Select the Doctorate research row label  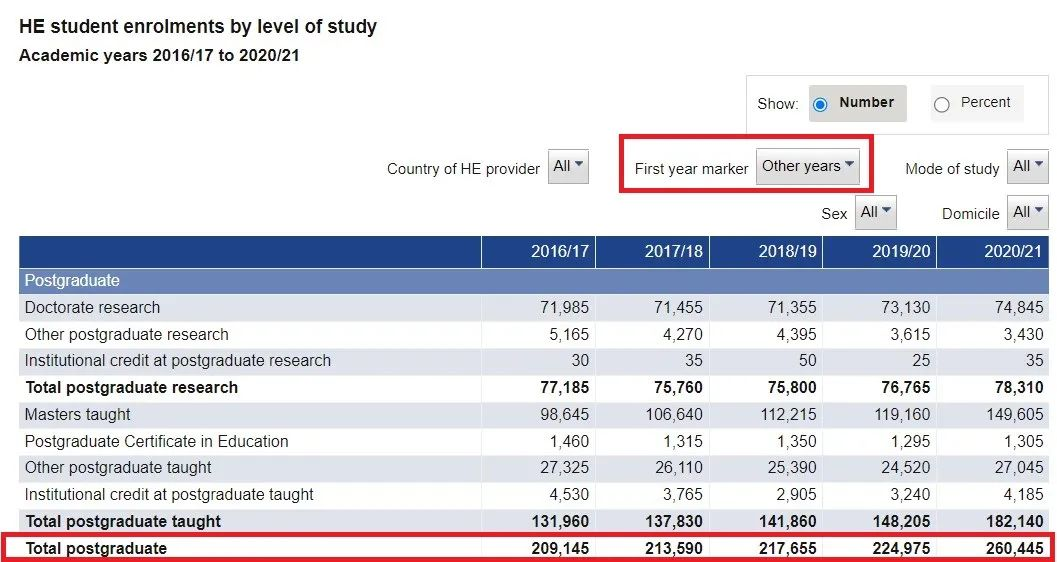[x=92, y=308]
